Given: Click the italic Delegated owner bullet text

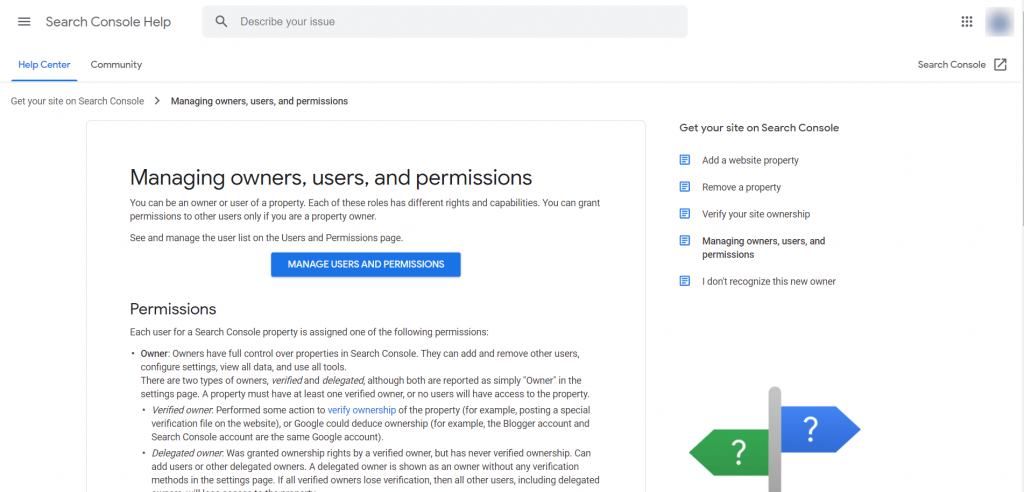Looking at the screenshot, I should click(x=187, y=452).
